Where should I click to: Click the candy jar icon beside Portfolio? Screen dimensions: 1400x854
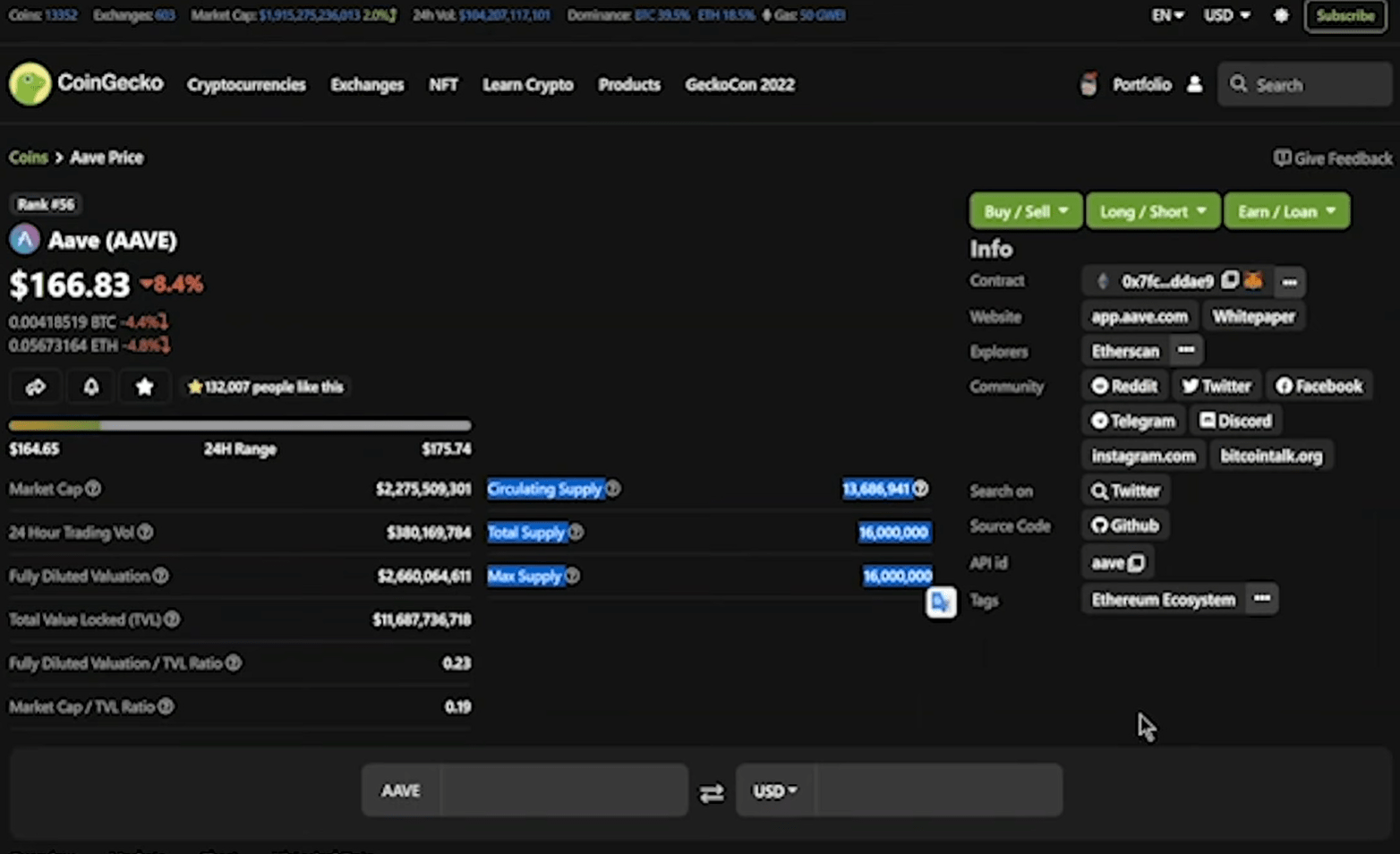click(1088, 84)
